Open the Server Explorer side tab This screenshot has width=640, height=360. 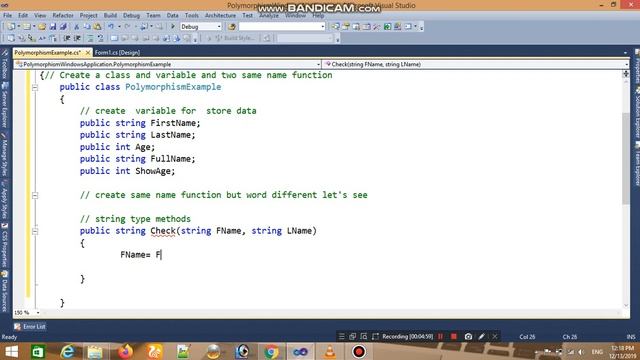point(5,105)
